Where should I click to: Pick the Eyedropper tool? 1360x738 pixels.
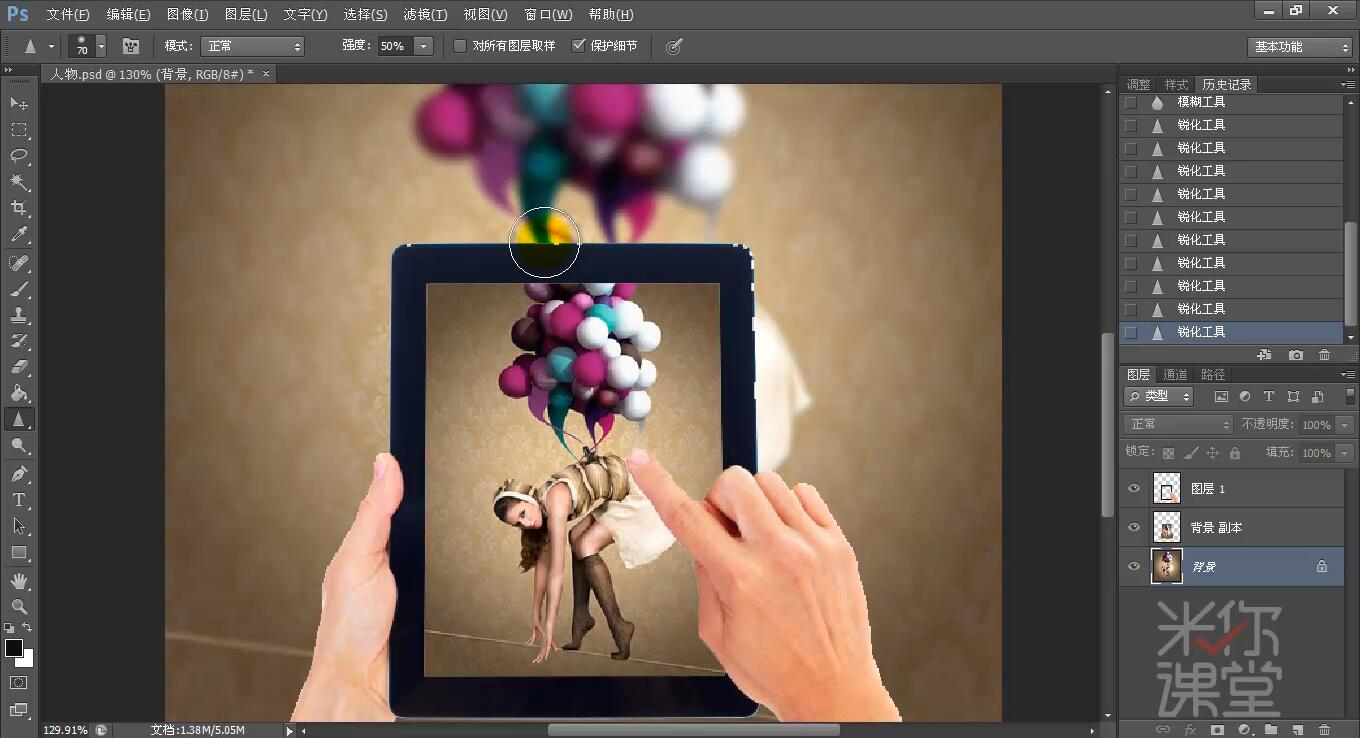[x=19, y=235]
